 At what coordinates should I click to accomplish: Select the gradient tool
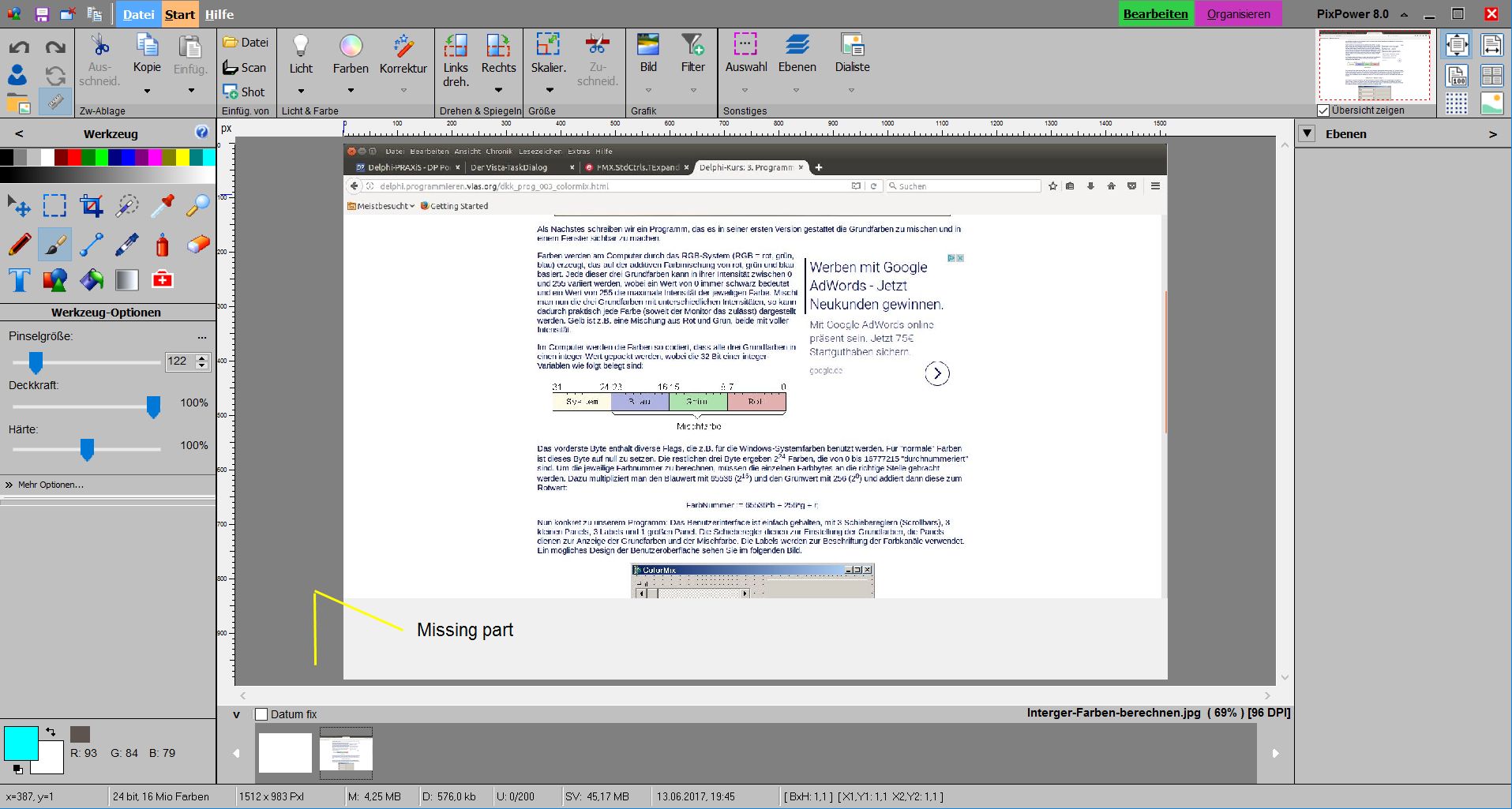(126, 280)
